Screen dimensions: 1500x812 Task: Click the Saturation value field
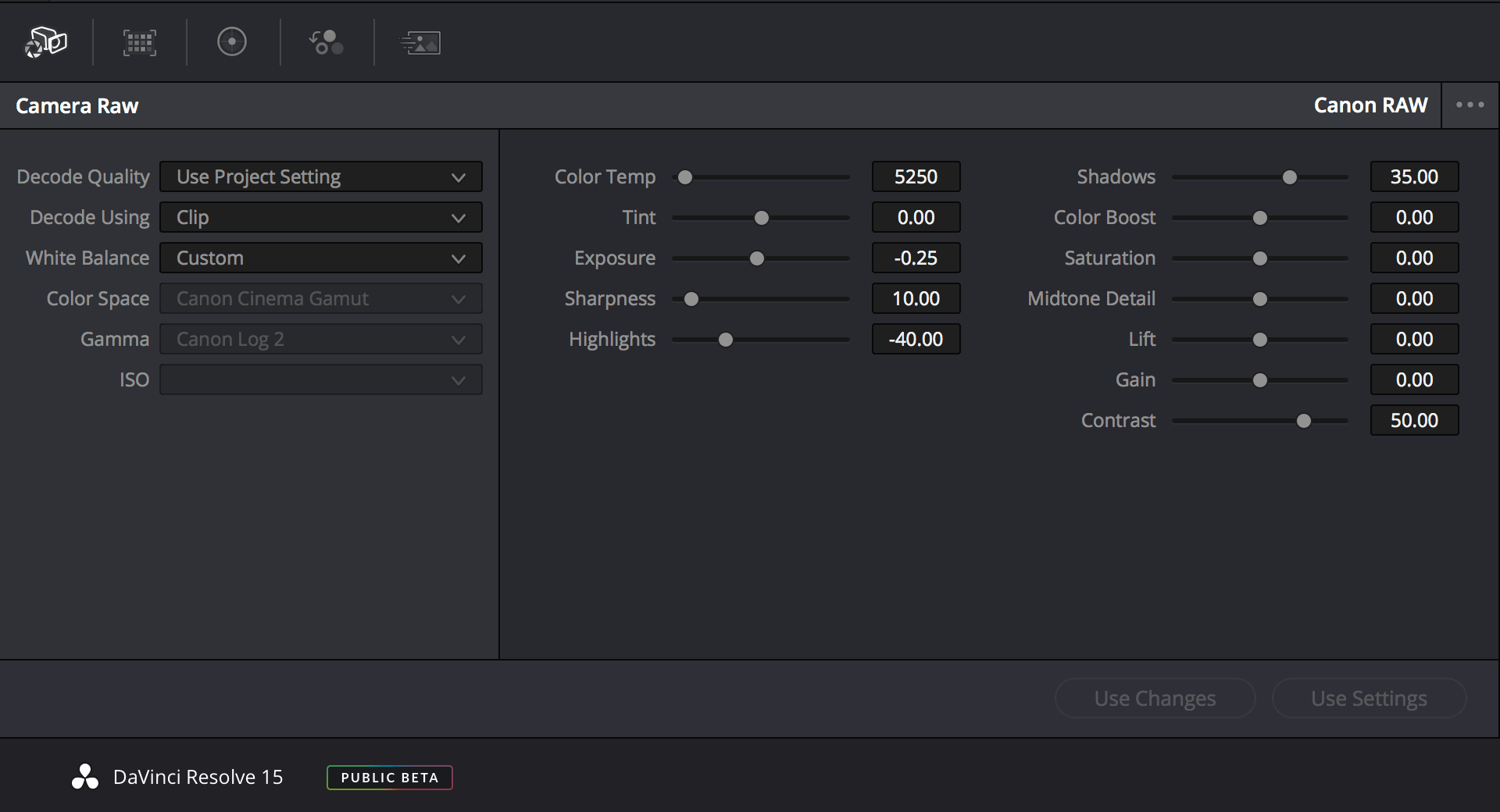[x=1415, y=258]
